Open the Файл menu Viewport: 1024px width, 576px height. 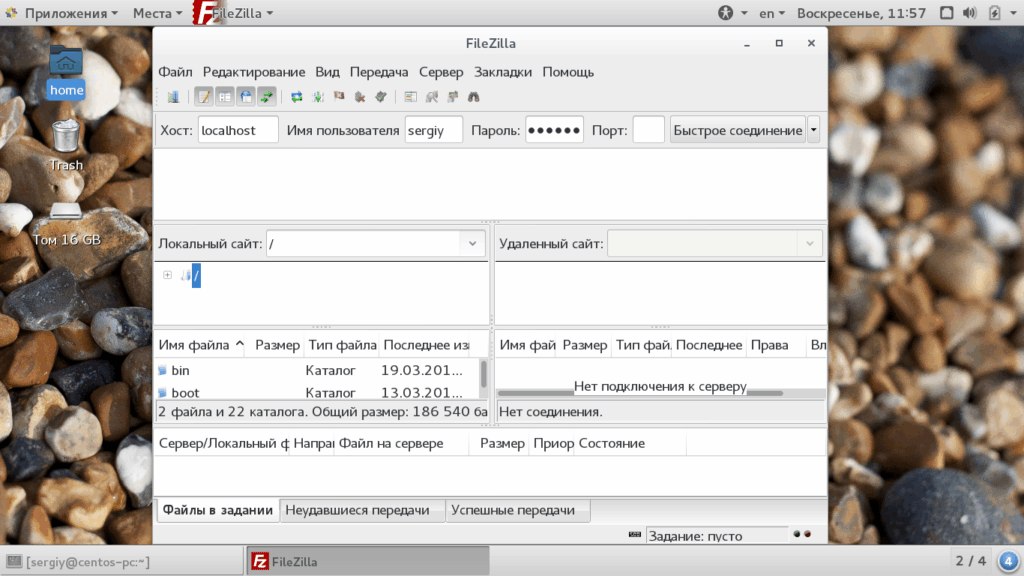(x=175, y=72)
